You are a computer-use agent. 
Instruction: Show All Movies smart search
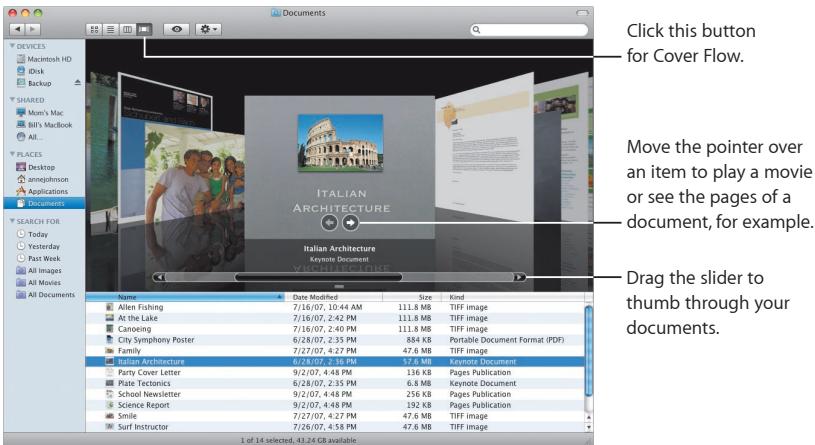click(38, 282)
